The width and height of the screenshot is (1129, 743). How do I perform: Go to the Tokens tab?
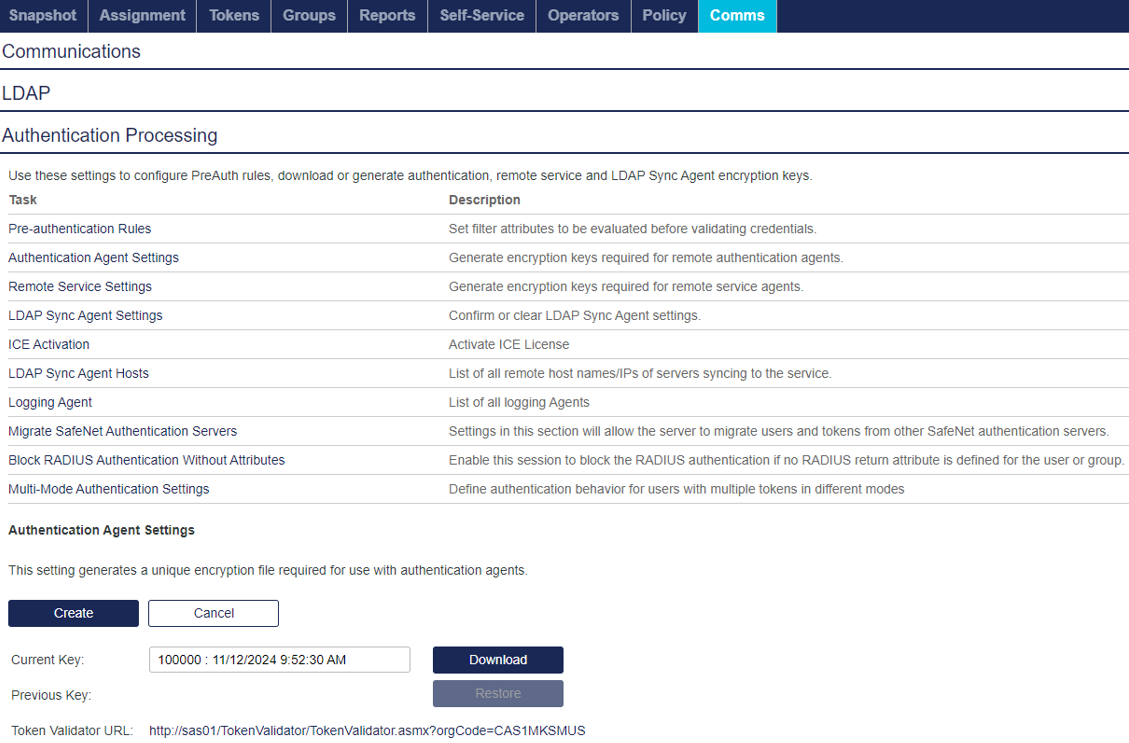234,16
